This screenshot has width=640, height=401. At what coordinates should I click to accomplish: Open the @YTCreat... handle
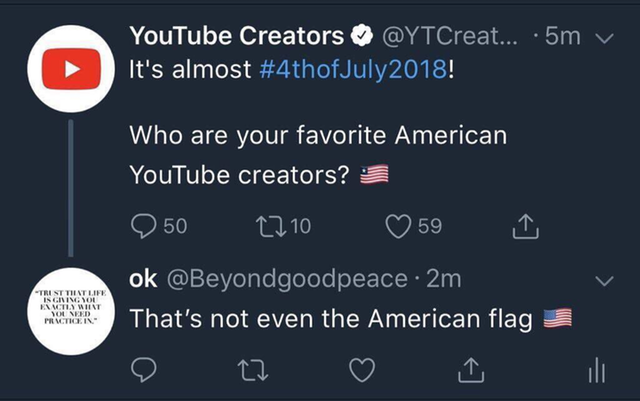pyautogui.click(x=450, y=36)
